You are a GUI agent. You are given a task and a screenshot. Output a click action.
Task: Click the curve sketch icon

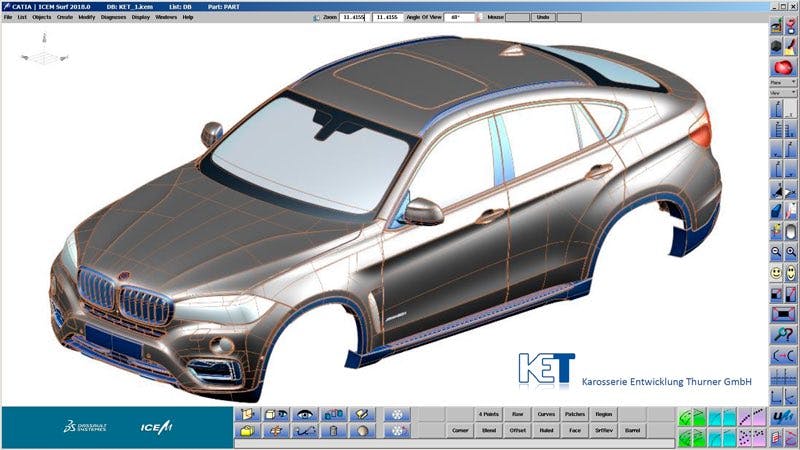click(305, 431)
